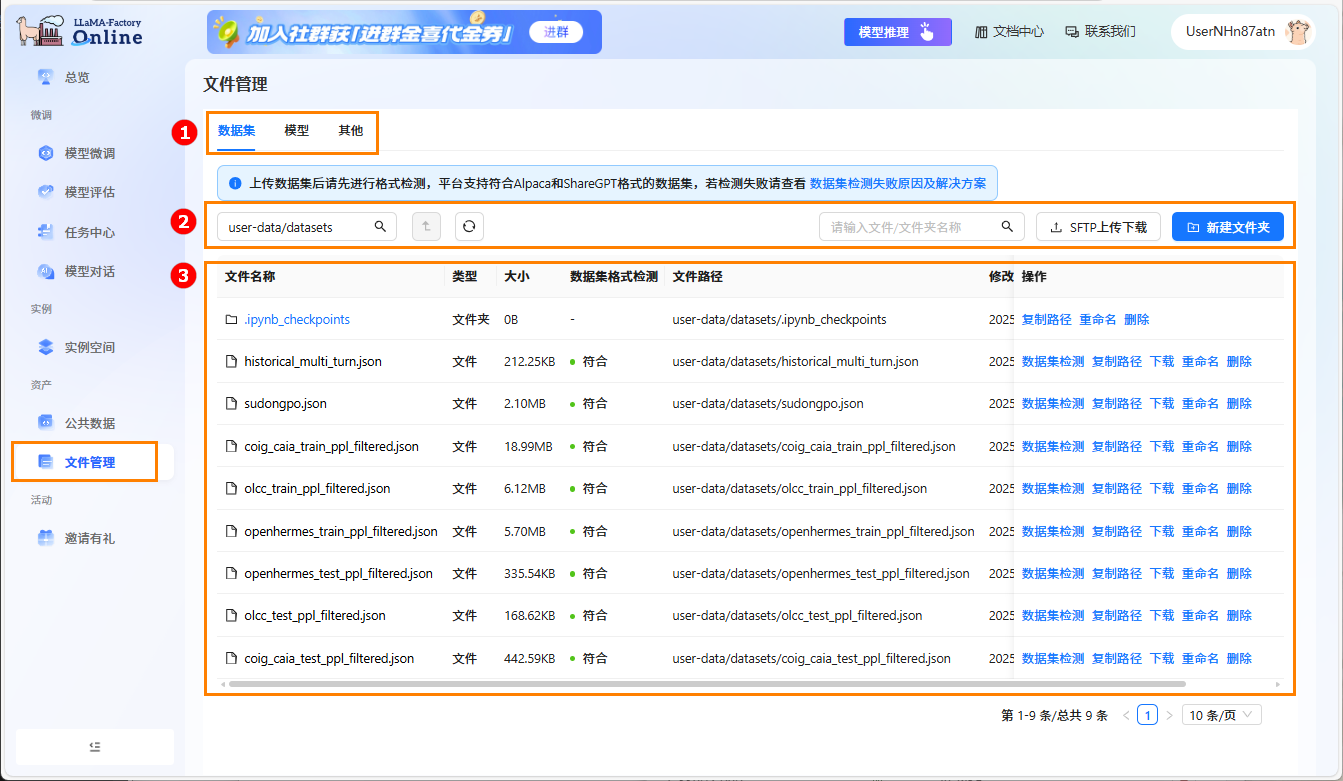Open the 实例空间 page
The width and height of the screenshot is (1343, 781).
pyautogui.click(x=83, y=346)
